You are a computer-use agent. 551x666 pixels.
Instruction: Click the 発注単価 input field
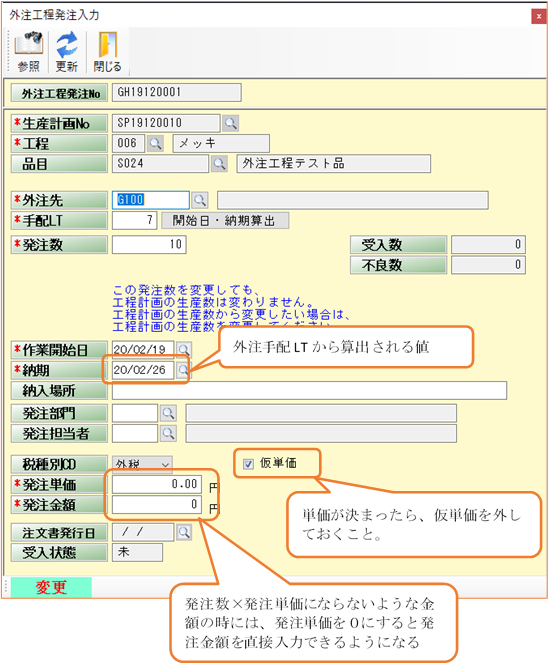(x=157, y=485)
